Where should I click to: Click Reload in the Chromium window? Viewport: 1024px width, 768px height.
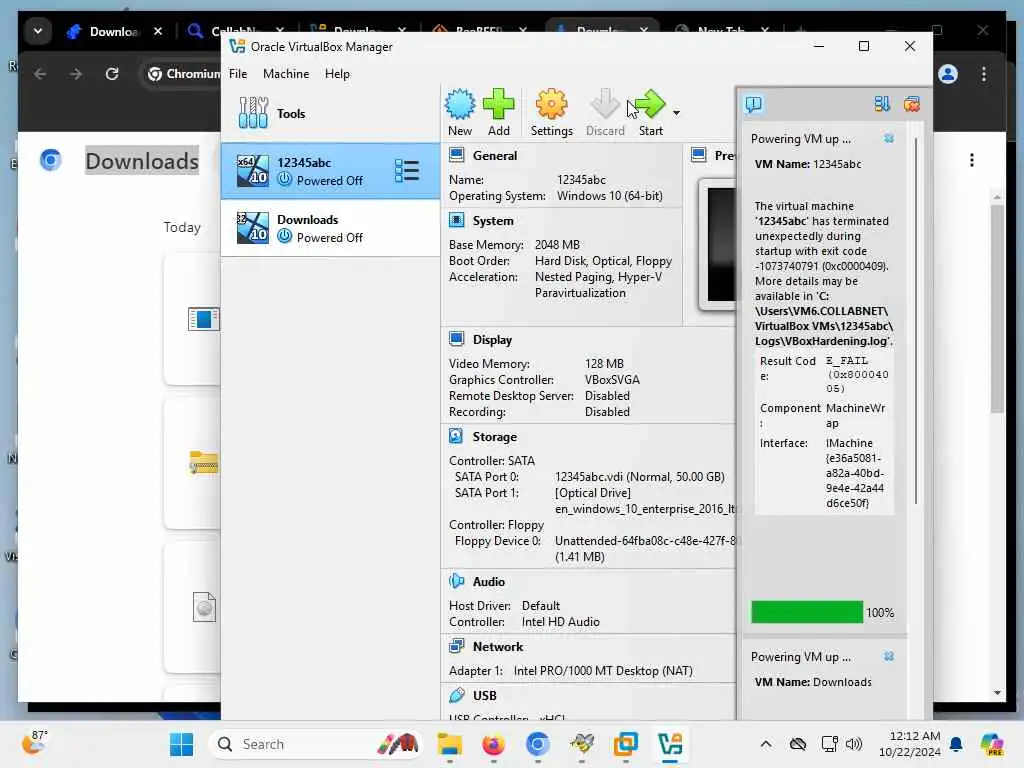[x=112, y=74]
